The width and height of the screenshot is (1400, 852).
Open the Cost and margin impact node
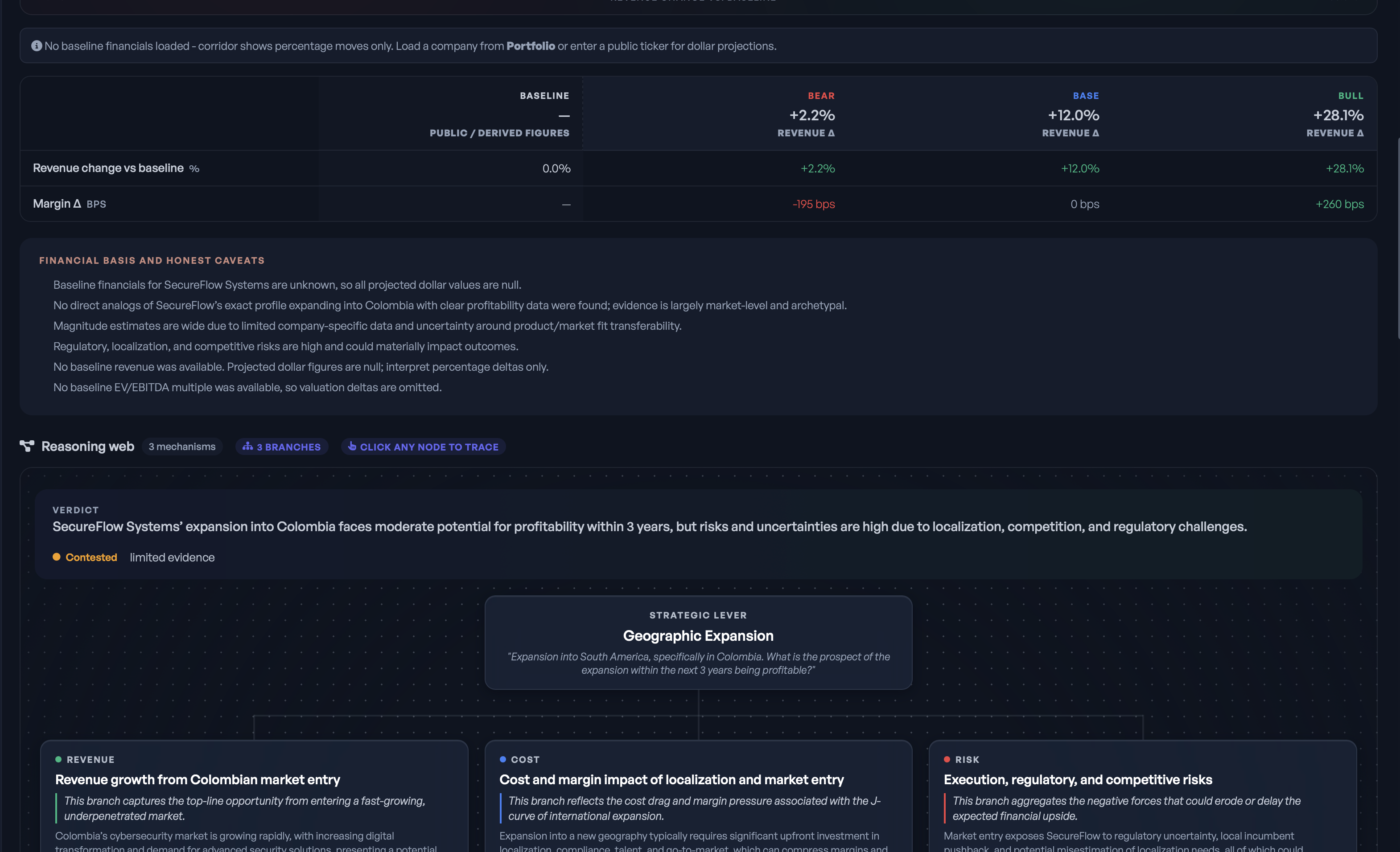[698, 796]
